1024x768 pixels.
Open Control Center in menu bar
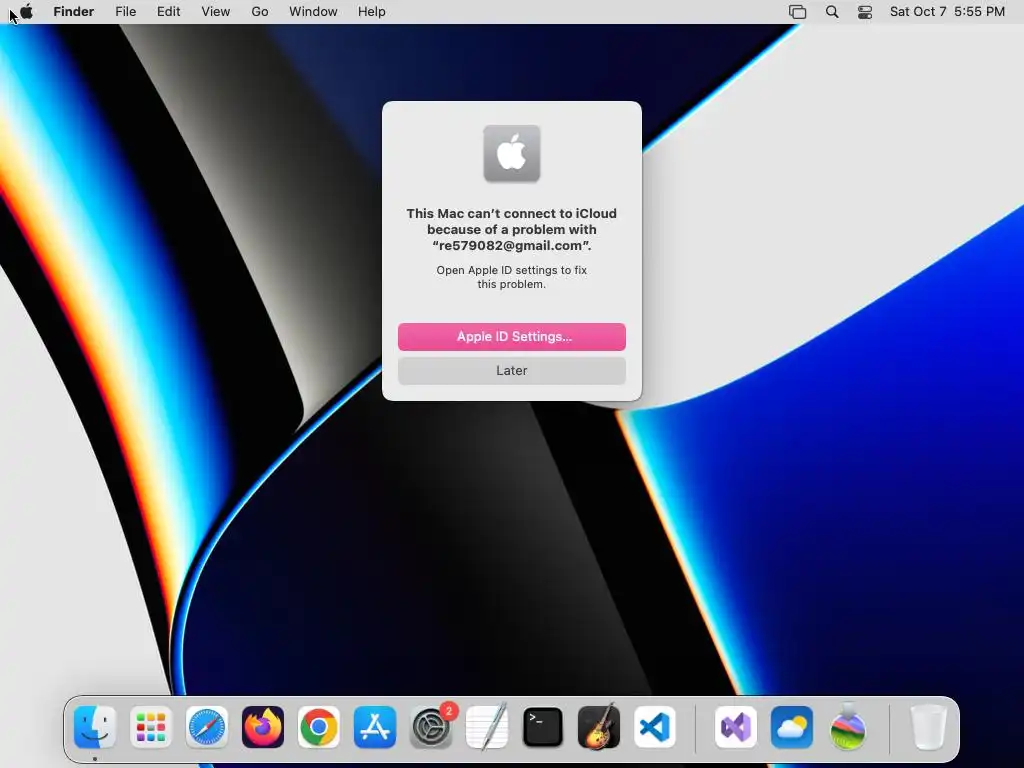pos(865,12)
